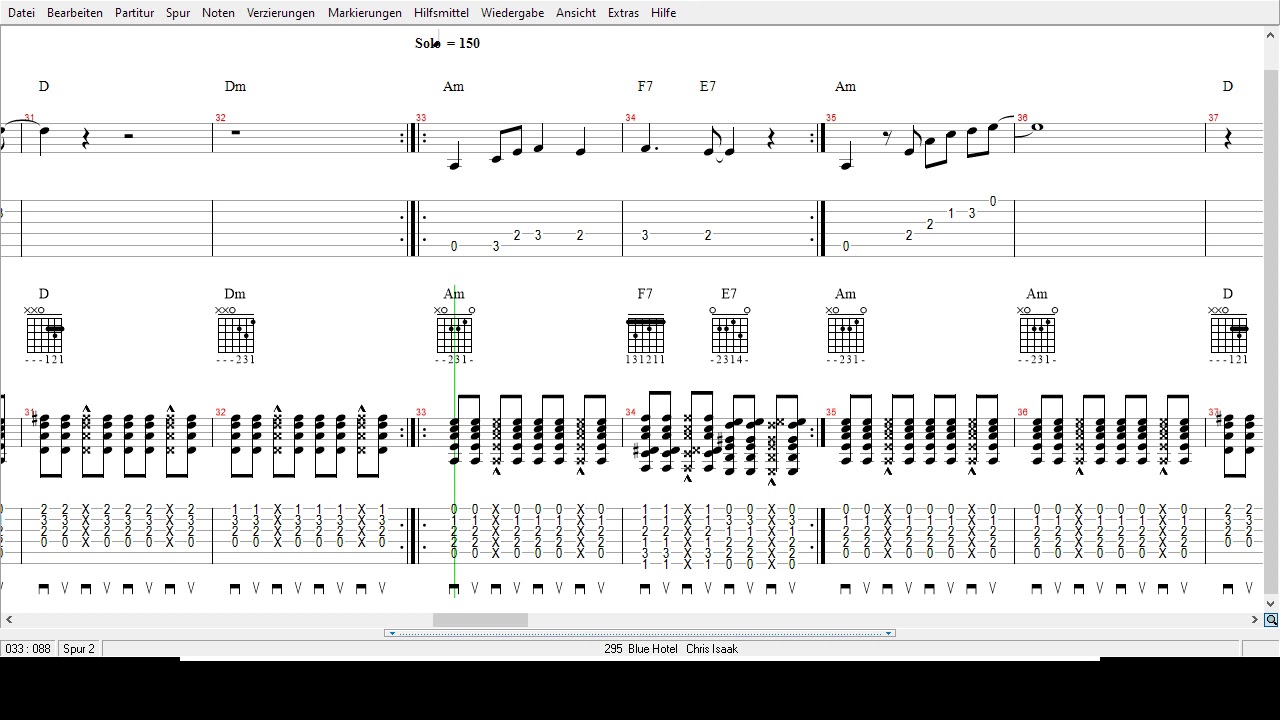Click the whole rest in measure 32 top staff
This screenshot has width=1280, height=720.
coord(236,131)
